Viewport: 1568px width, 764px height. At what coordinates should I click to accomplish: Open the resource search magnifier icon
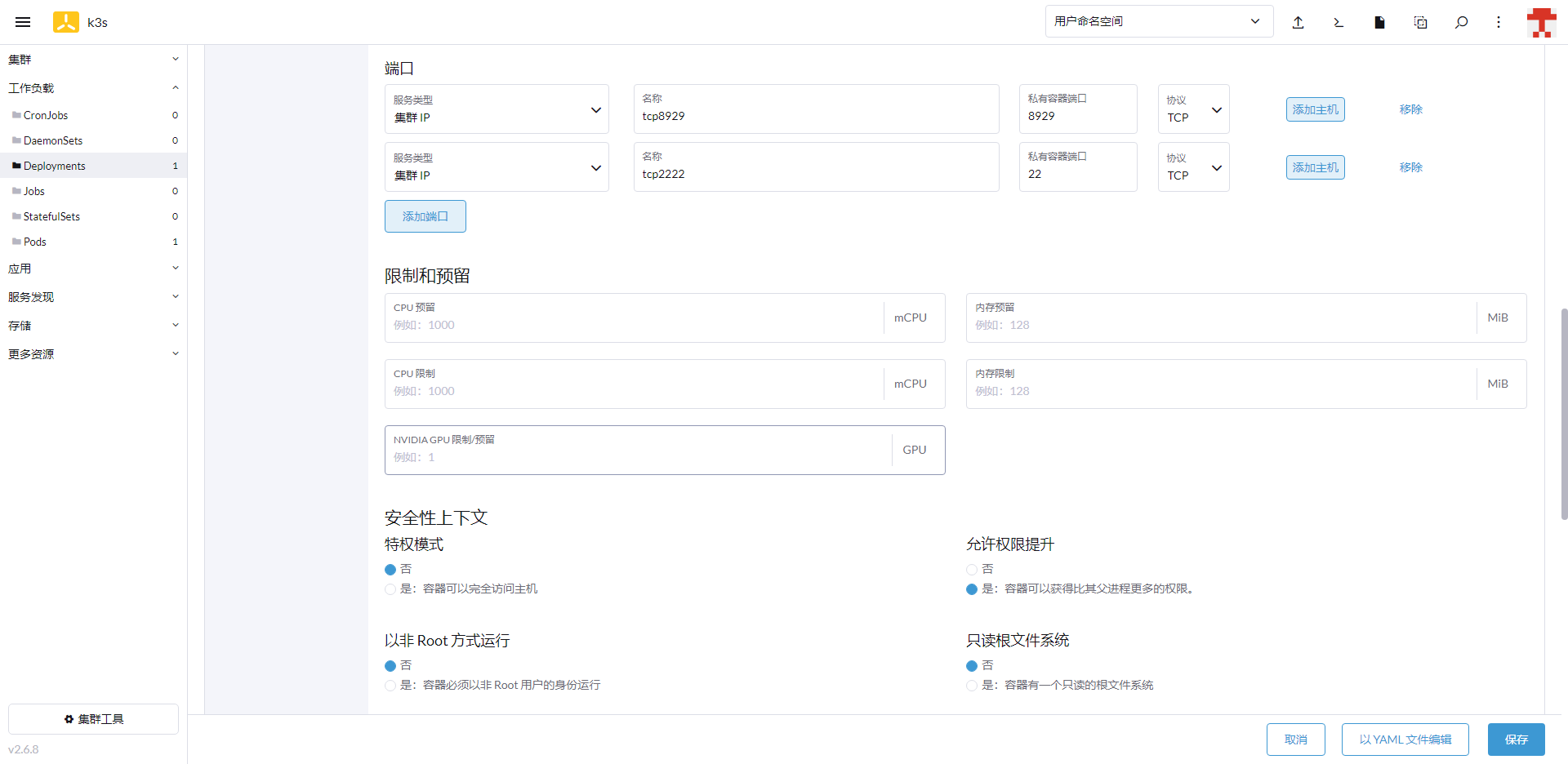[x=1461, y=22]
